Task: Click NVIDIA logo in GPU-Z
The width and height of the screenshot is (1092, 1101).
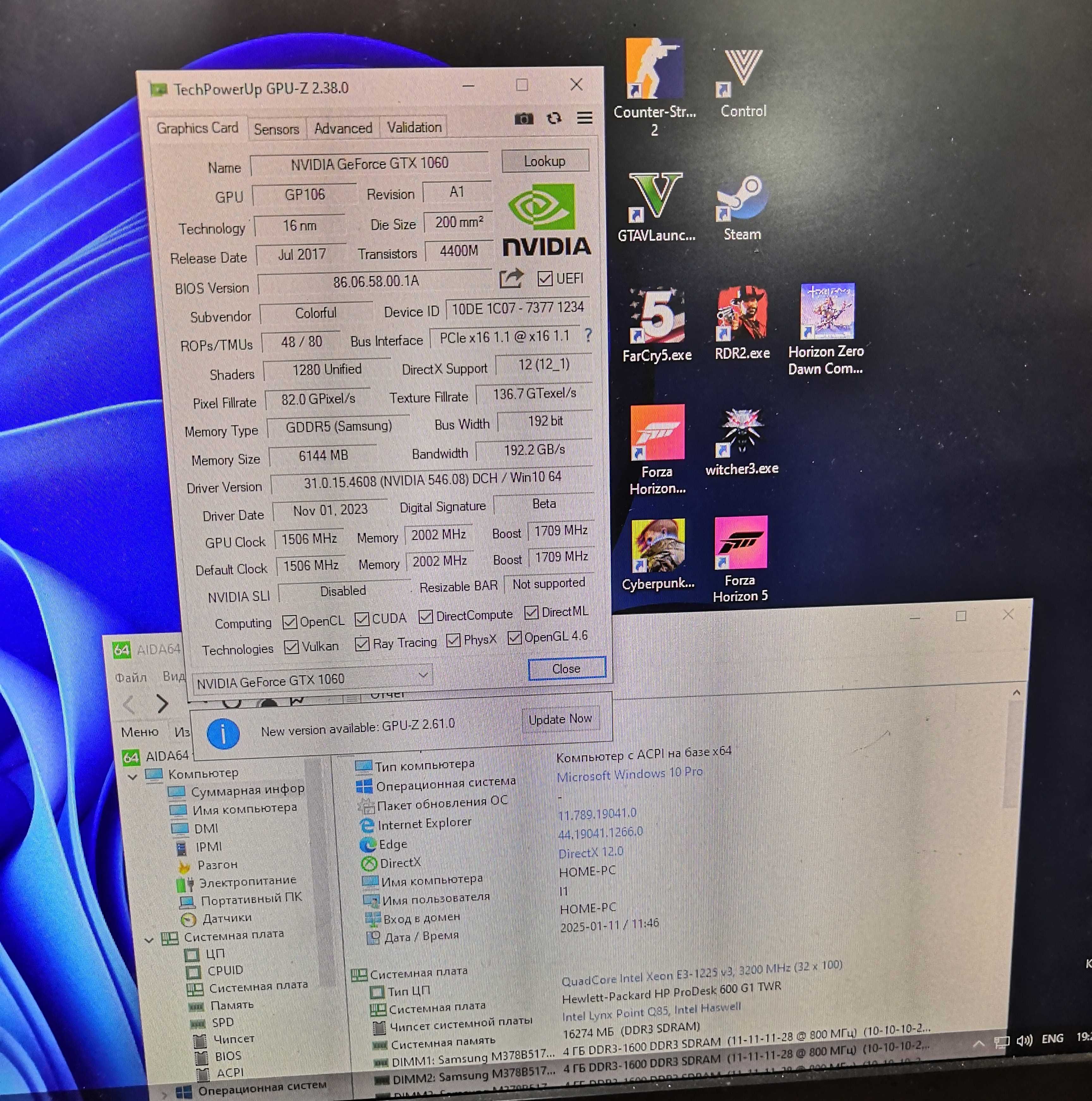Action: (x=546, y=220)
